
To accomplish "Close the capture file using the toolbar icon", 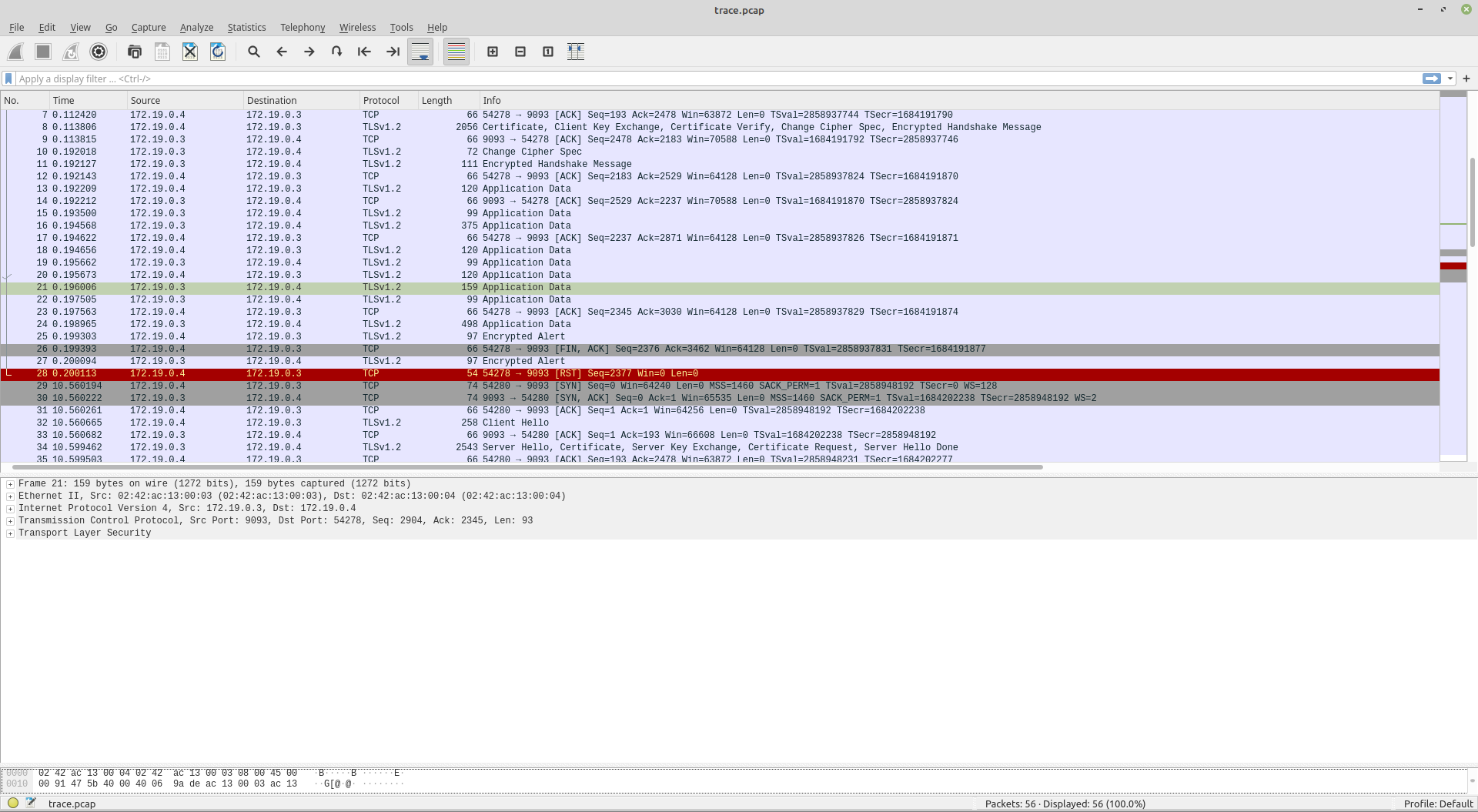I will [x=190, y=52].
